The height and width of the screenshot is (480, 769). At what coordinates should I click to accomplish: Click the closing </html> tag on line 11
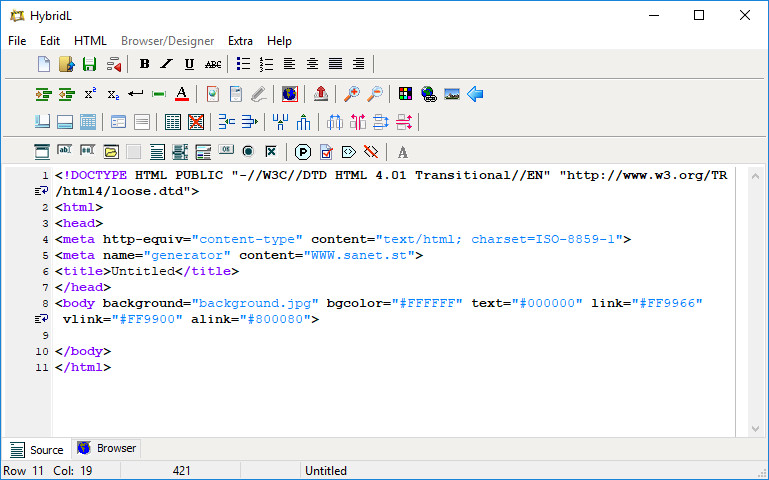pos(83,367)
